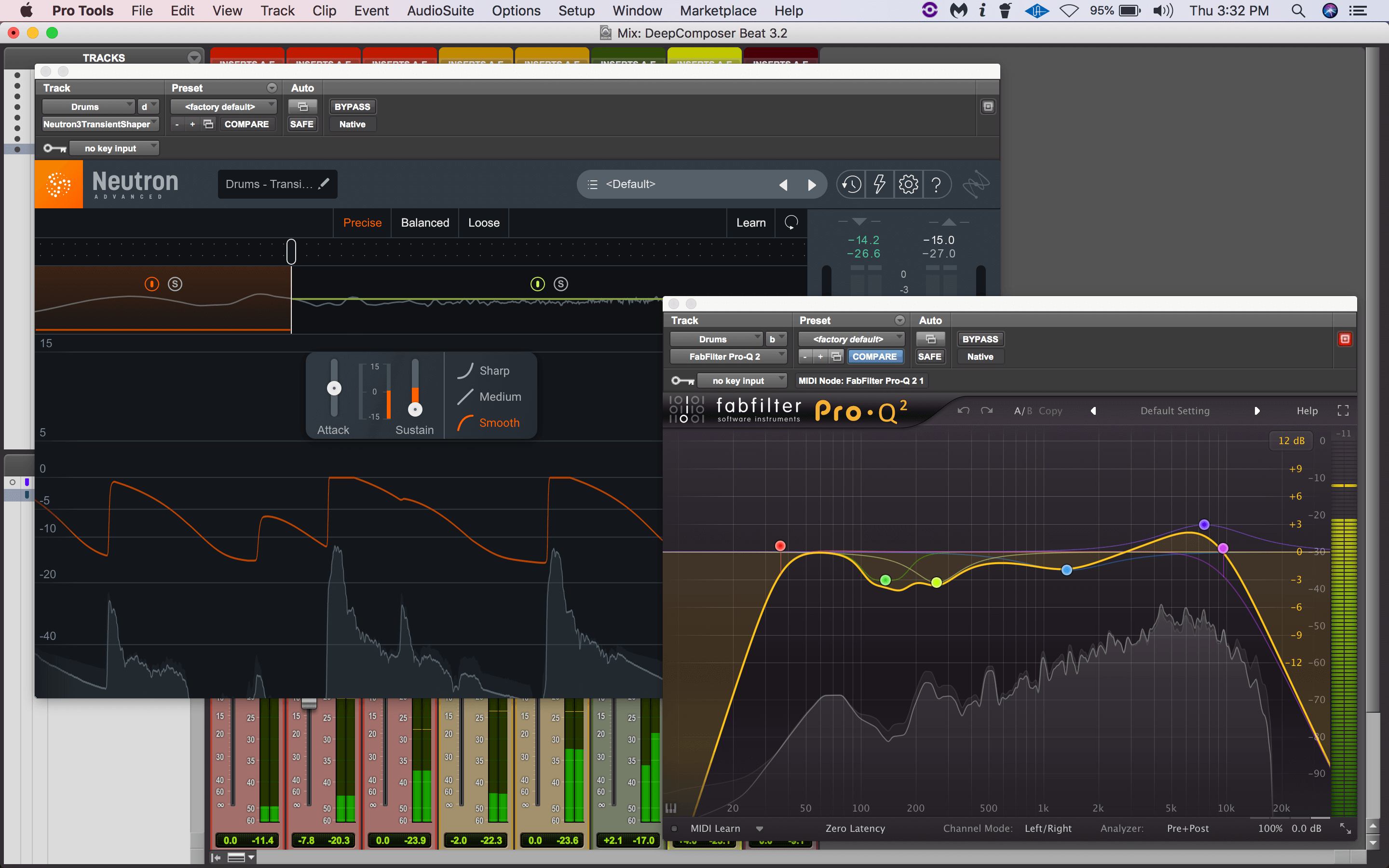
Task: Open Neutron help question mark
Action: tap(936, 184)
